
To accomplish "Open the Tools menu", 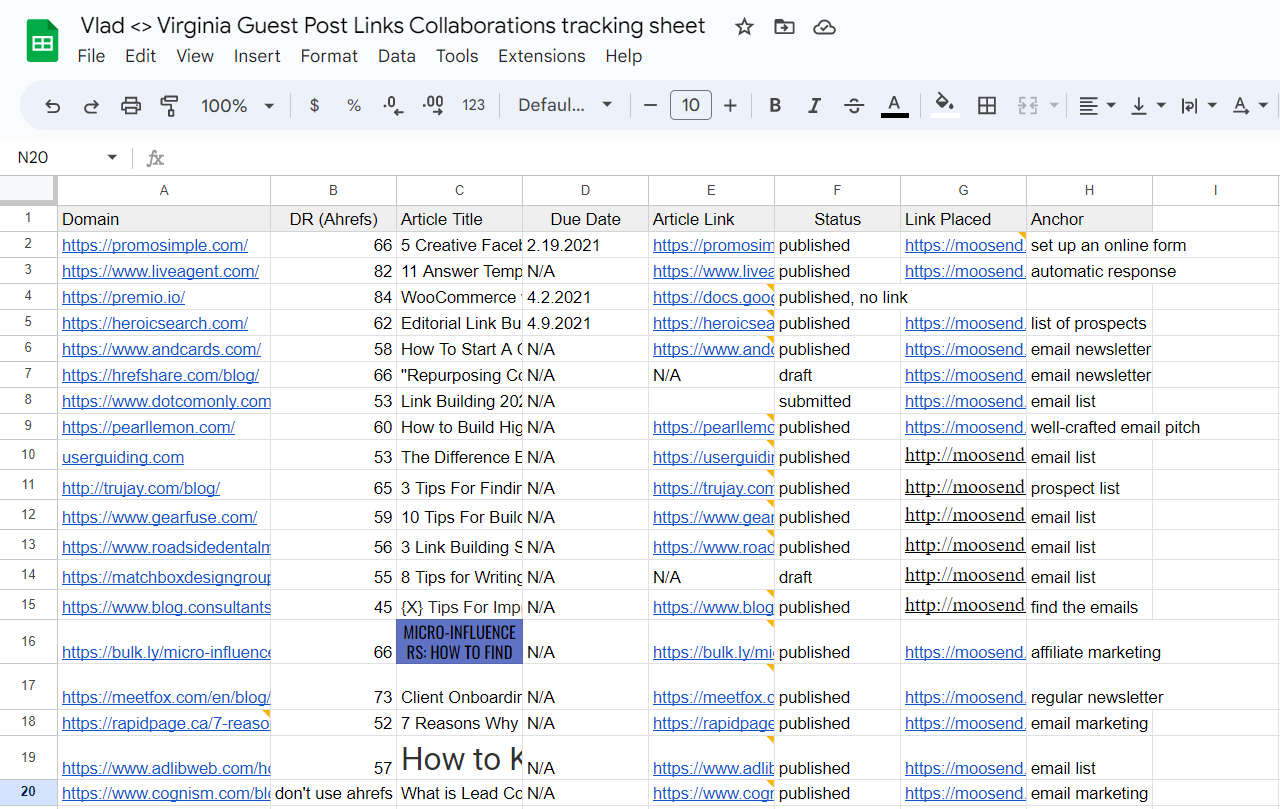I will [x=457, y=56].
